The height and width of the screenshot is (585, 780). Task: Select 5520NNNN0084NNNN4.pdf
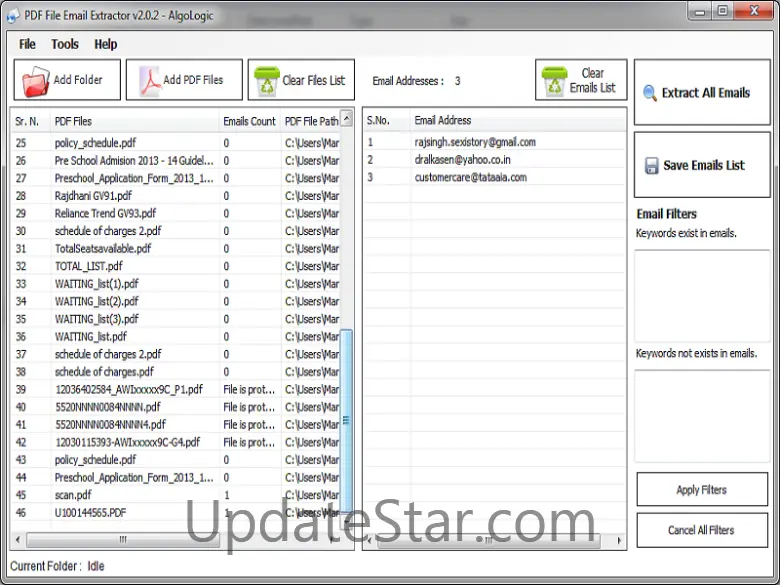click(x=177, y=425)
